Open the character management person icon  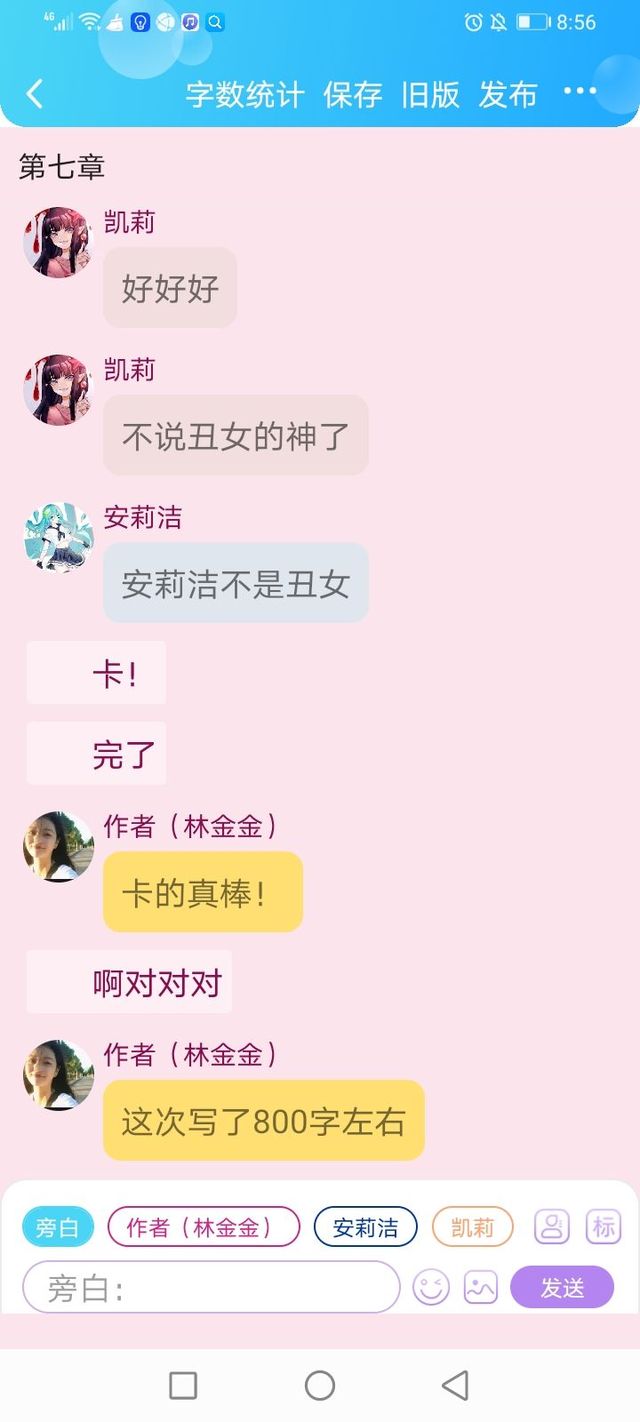point(552,1226)
